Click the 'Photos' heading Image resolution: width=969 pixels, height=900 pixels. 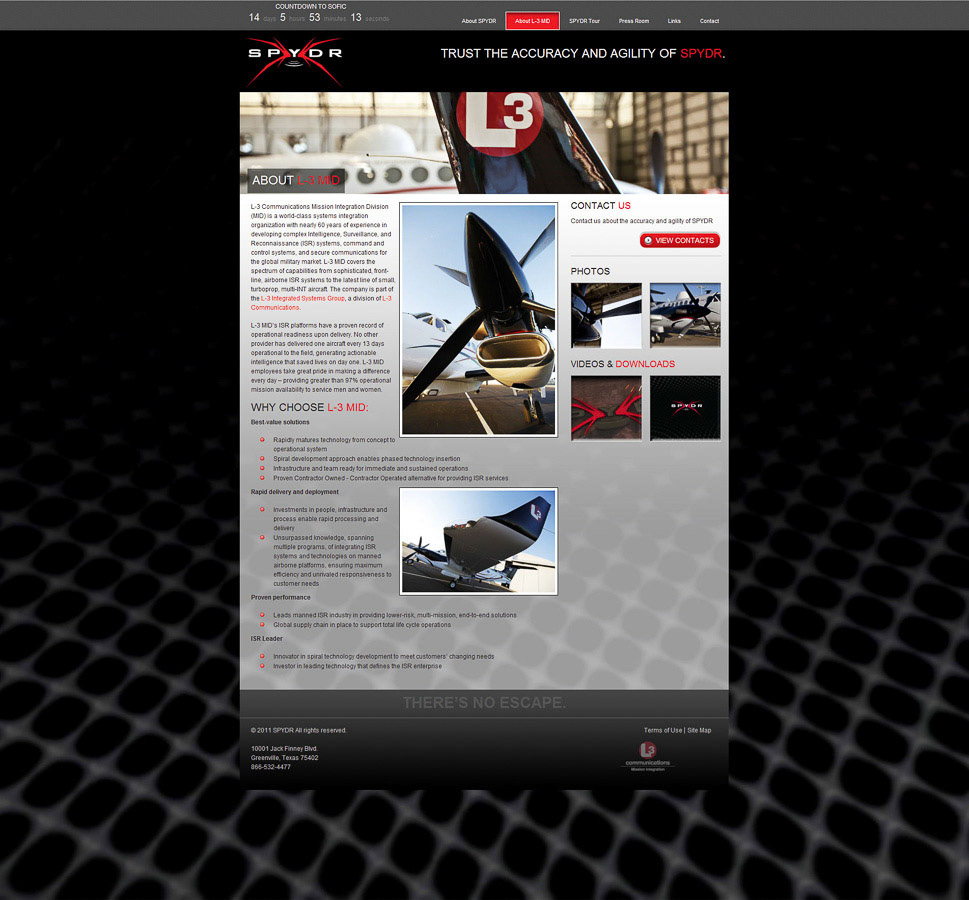point(590,271)
